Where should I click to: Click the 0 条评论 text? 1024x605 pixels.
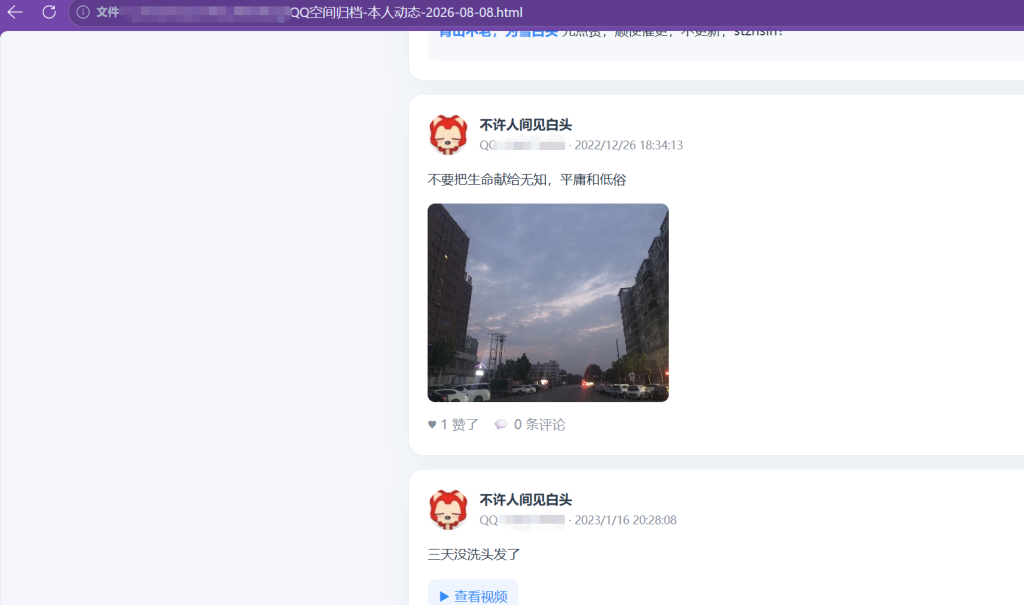(539, 425)
